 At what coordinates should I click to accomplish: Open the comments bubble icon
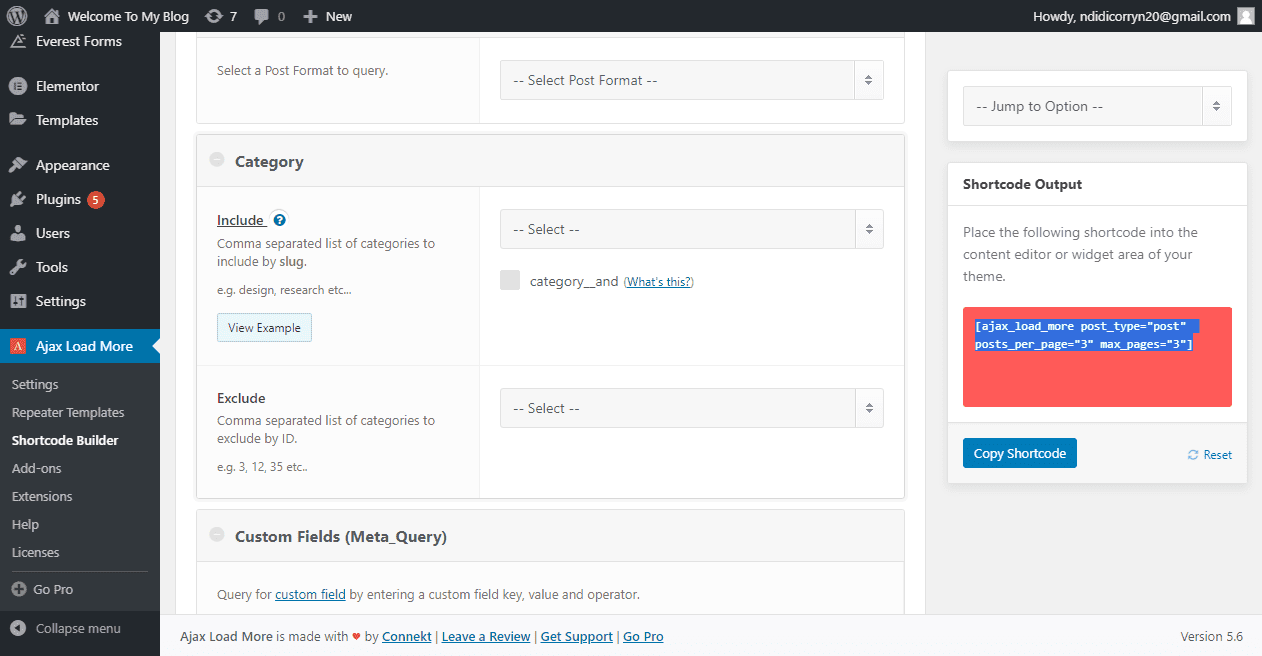pos(262,16)
